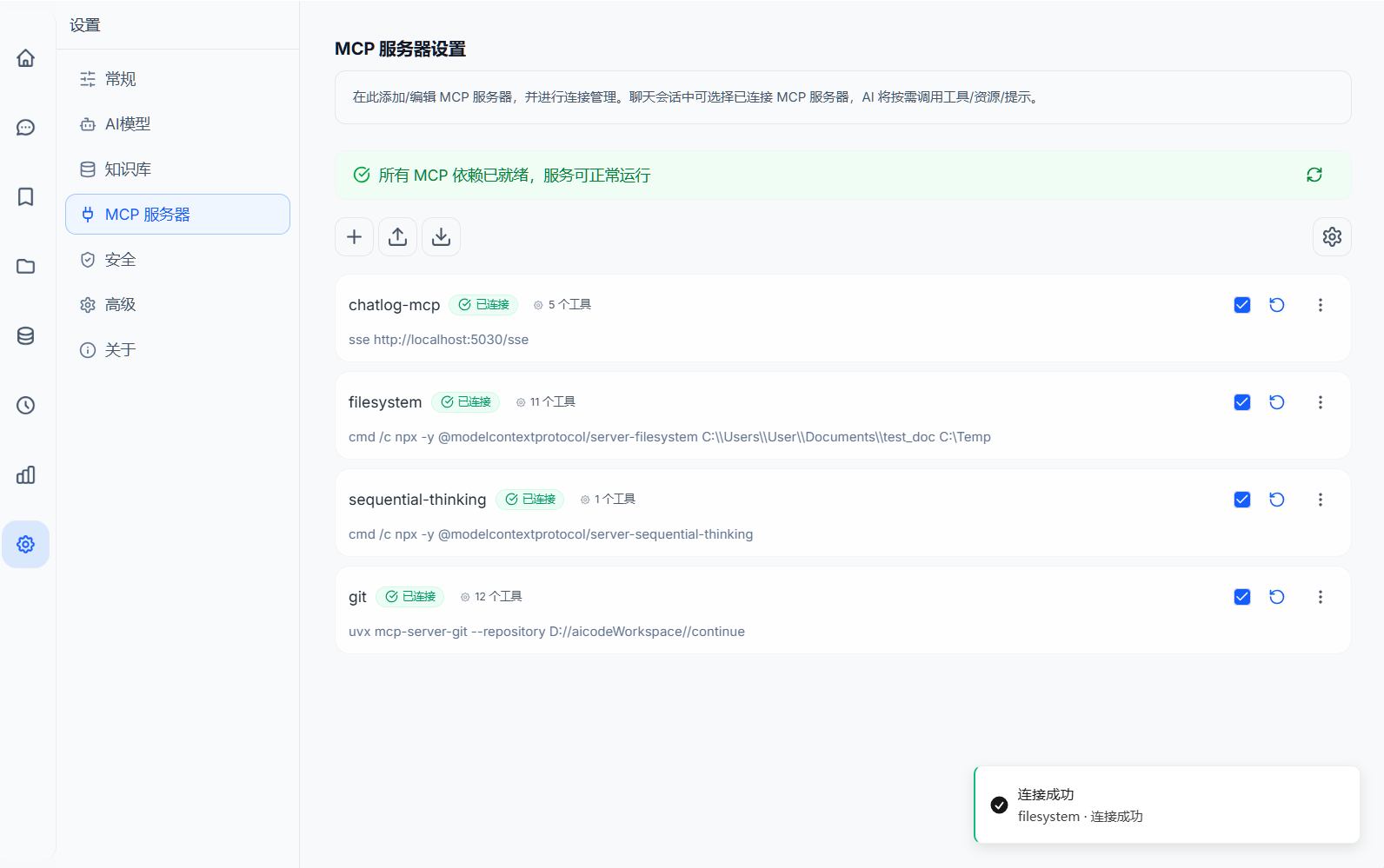The image size is (1384, 868).
Task: Reconnect the git server
Action: click(x=1276, y=597)
